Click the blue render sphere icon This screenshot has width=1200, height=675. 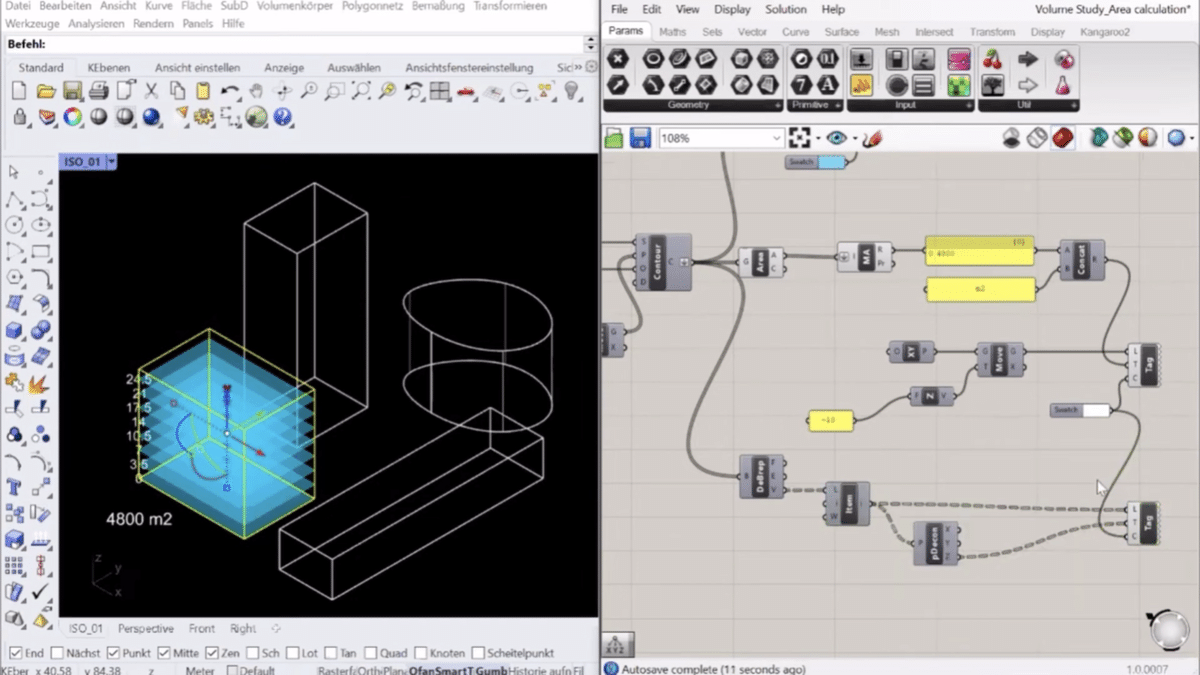pyautogui.click(x=151, y=117)
